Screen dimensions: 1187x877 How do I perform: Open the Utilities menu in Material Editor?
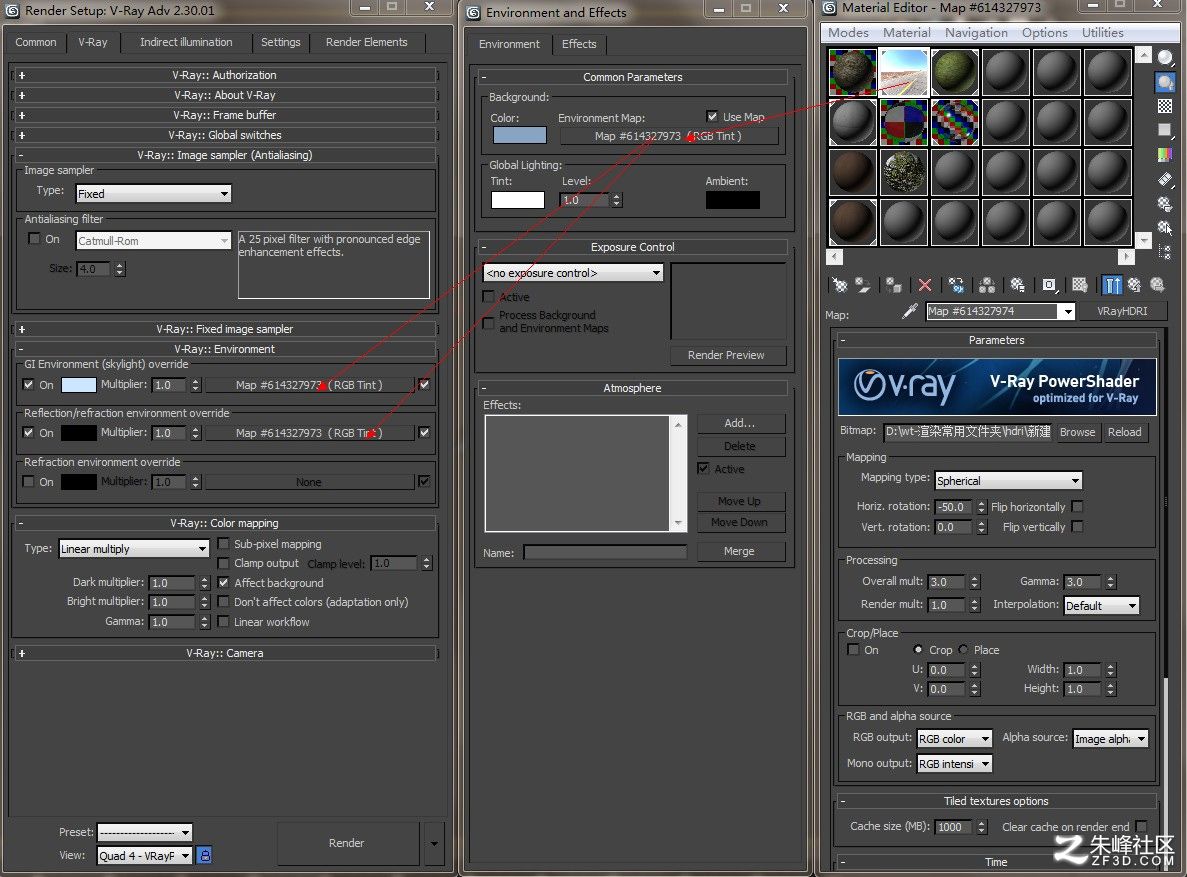click(x=1102, y=33)
